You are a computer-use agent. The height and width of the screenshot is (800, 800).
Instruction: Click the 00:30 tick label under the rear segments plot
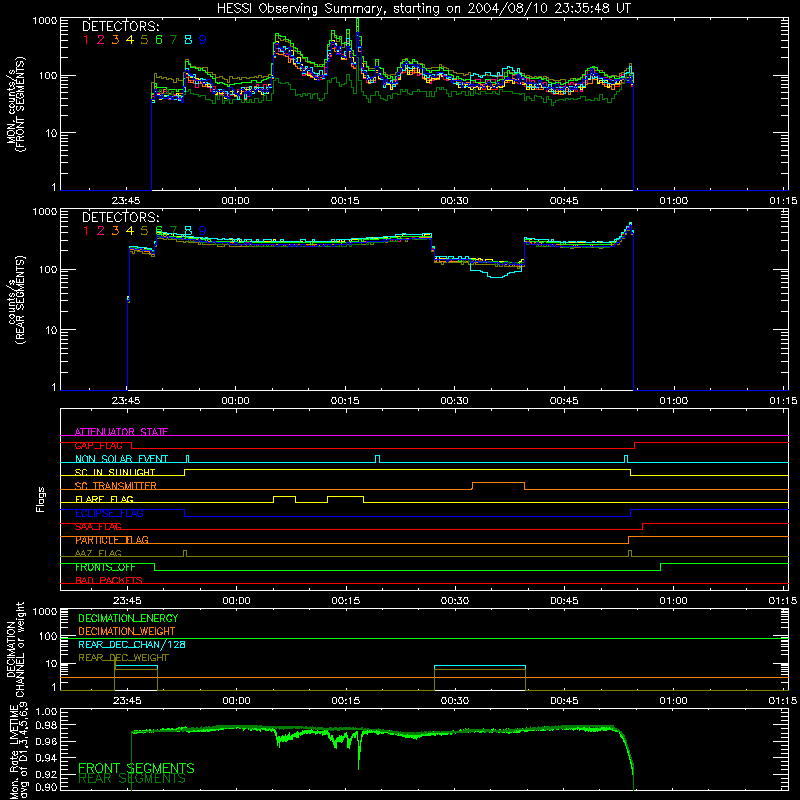[x=454, y=401]
